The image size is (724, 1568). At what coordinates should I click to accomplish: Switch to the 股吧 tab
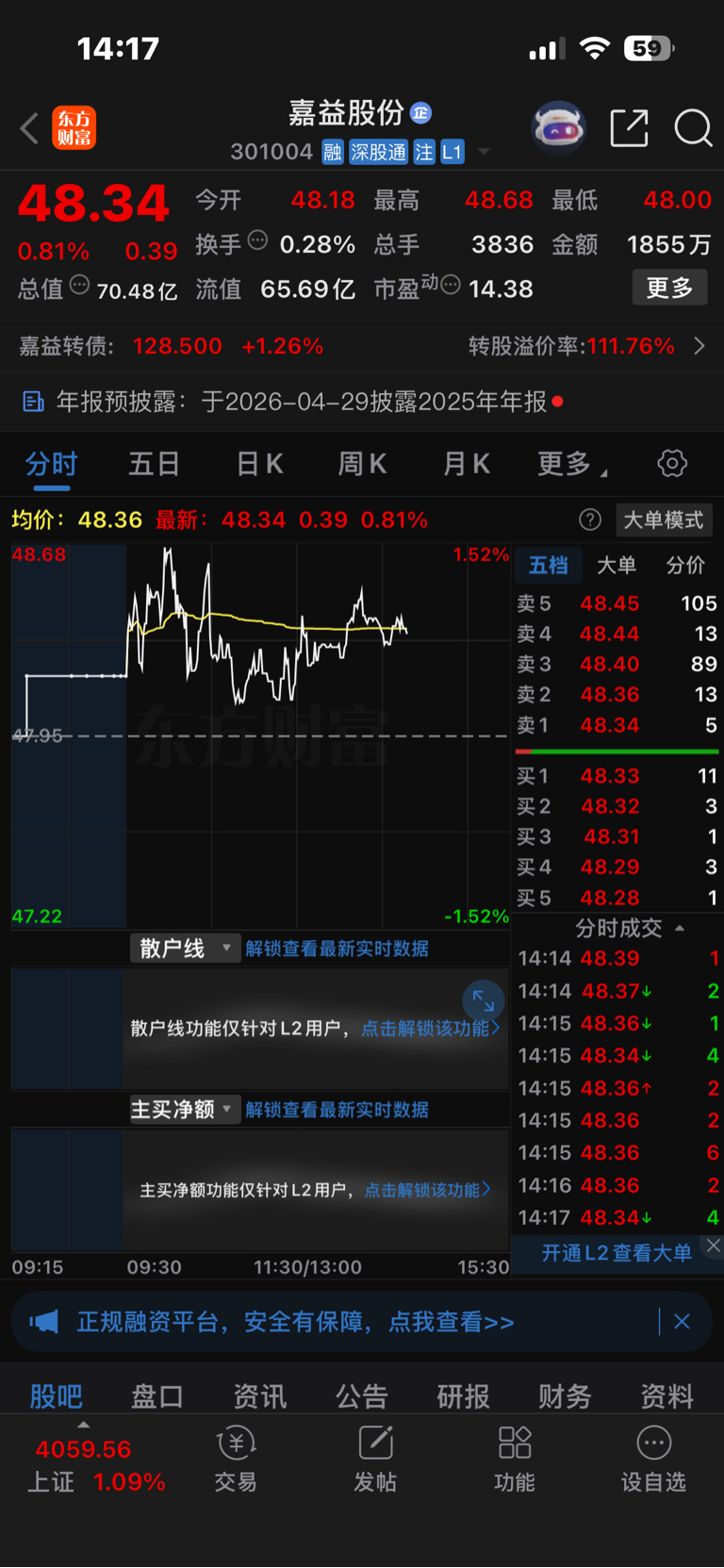coord(56,1396)
